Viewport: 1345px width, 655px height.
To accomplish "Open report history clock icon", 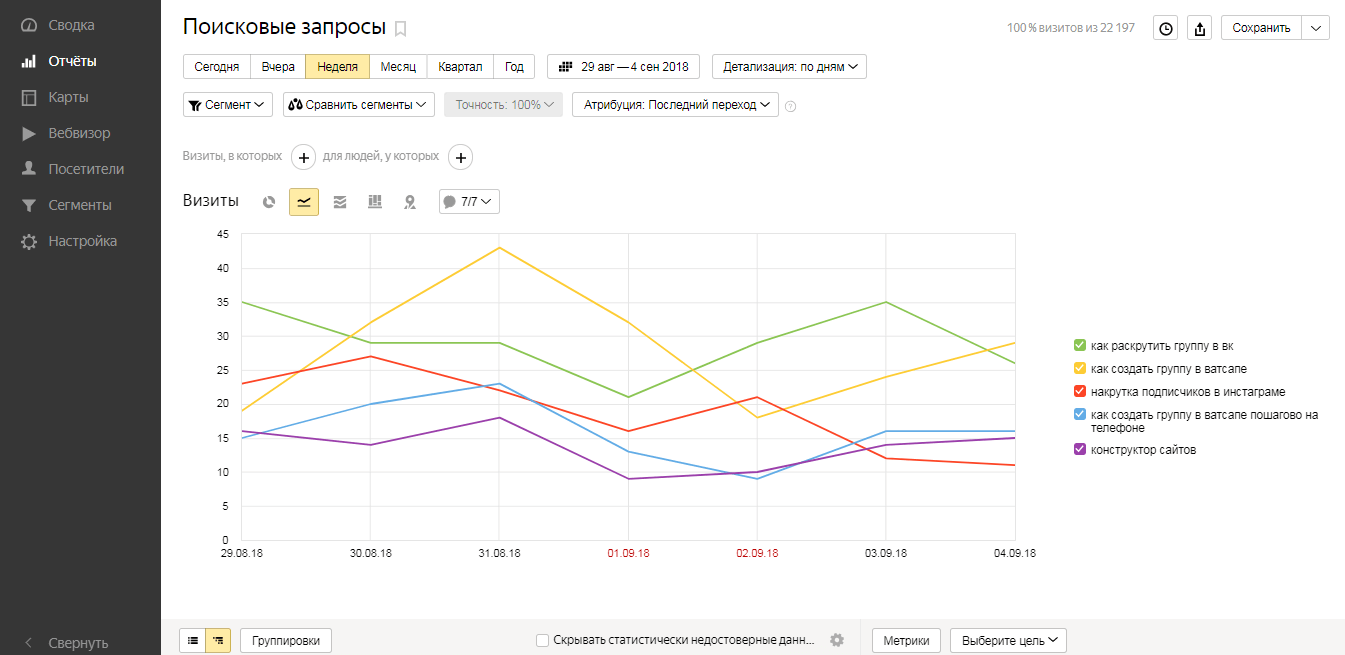I will click(x=1166, y=28).
